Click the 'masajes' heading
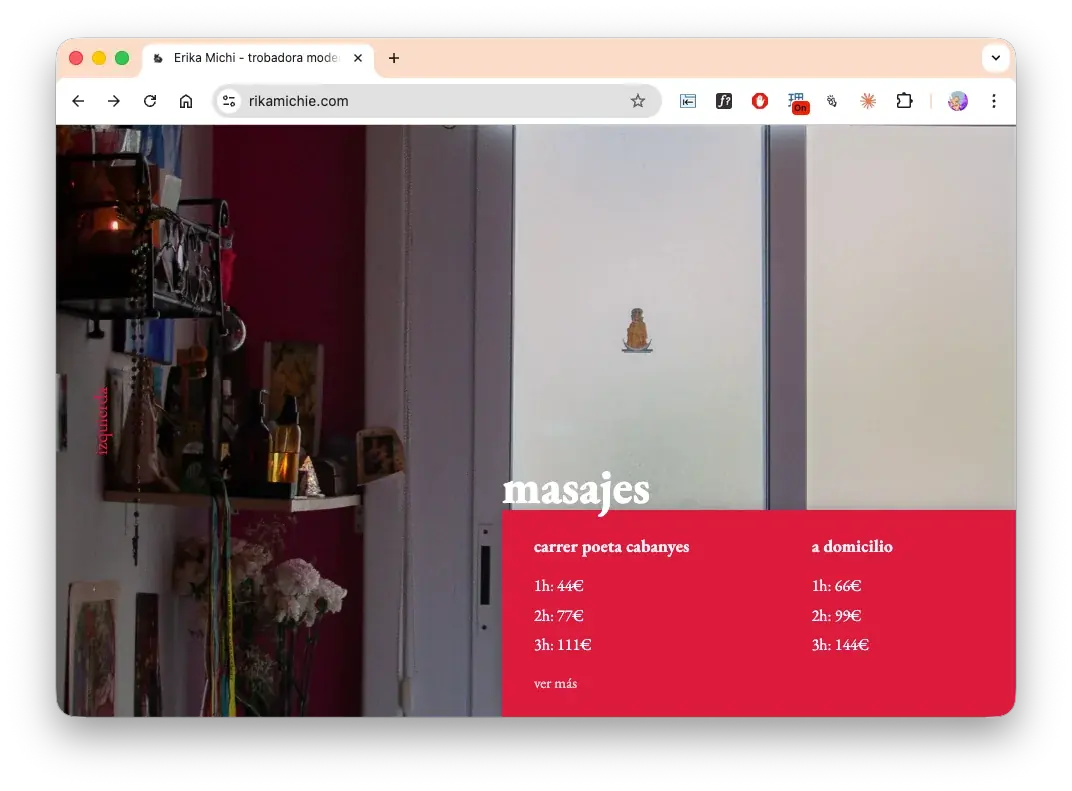This screenshot has height=791, width=1072. [x=576, y=491]
